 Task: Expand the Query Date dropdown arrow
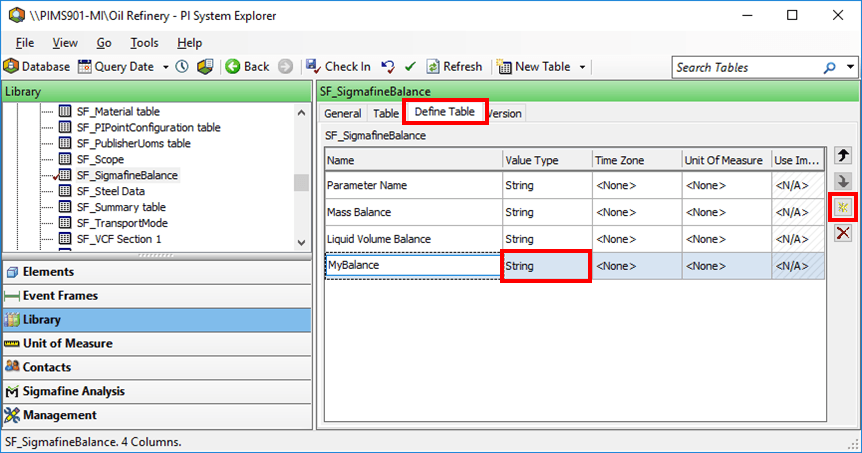click(x=165, y=67)
